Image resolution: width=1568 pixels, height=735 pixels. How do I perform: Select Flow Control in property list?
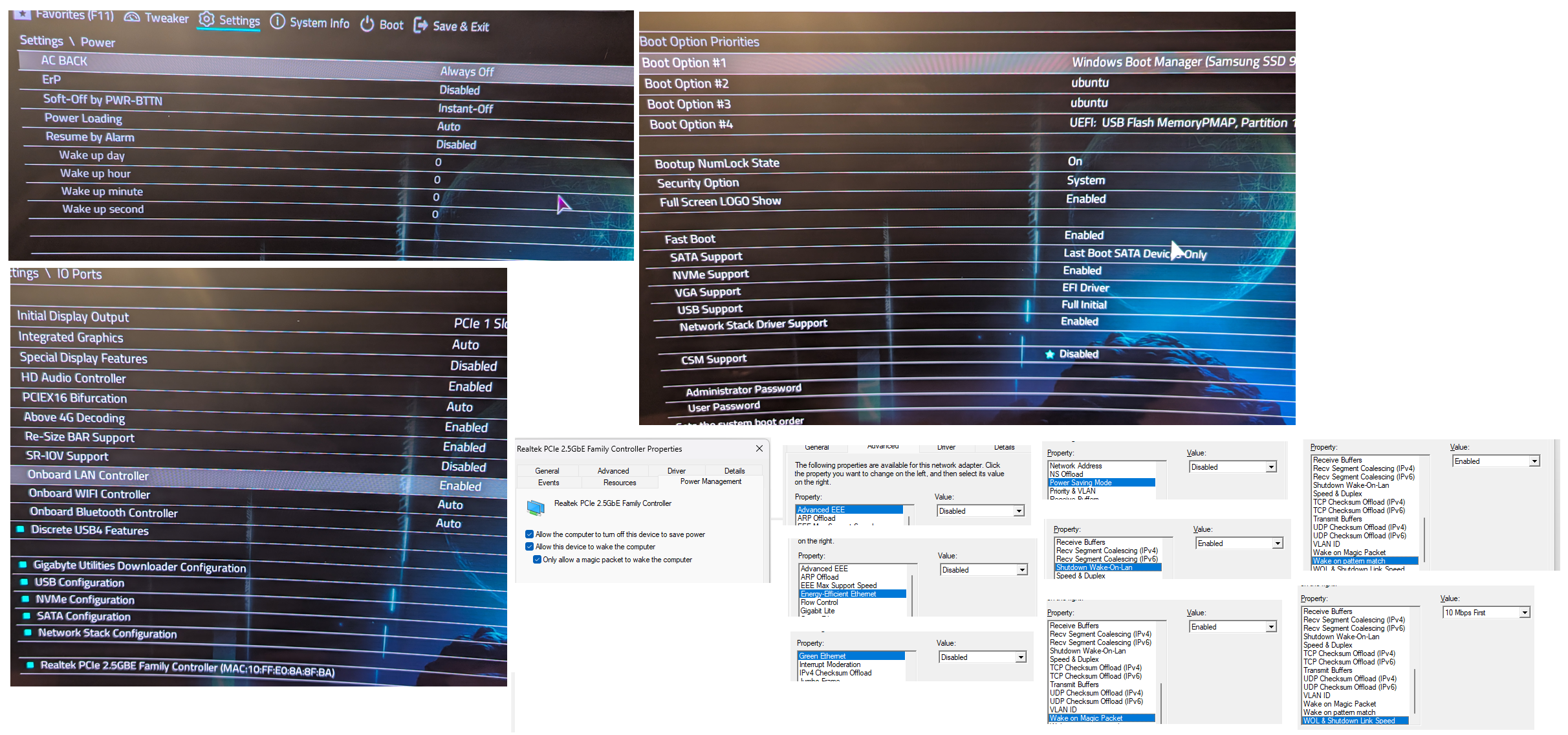819,602
